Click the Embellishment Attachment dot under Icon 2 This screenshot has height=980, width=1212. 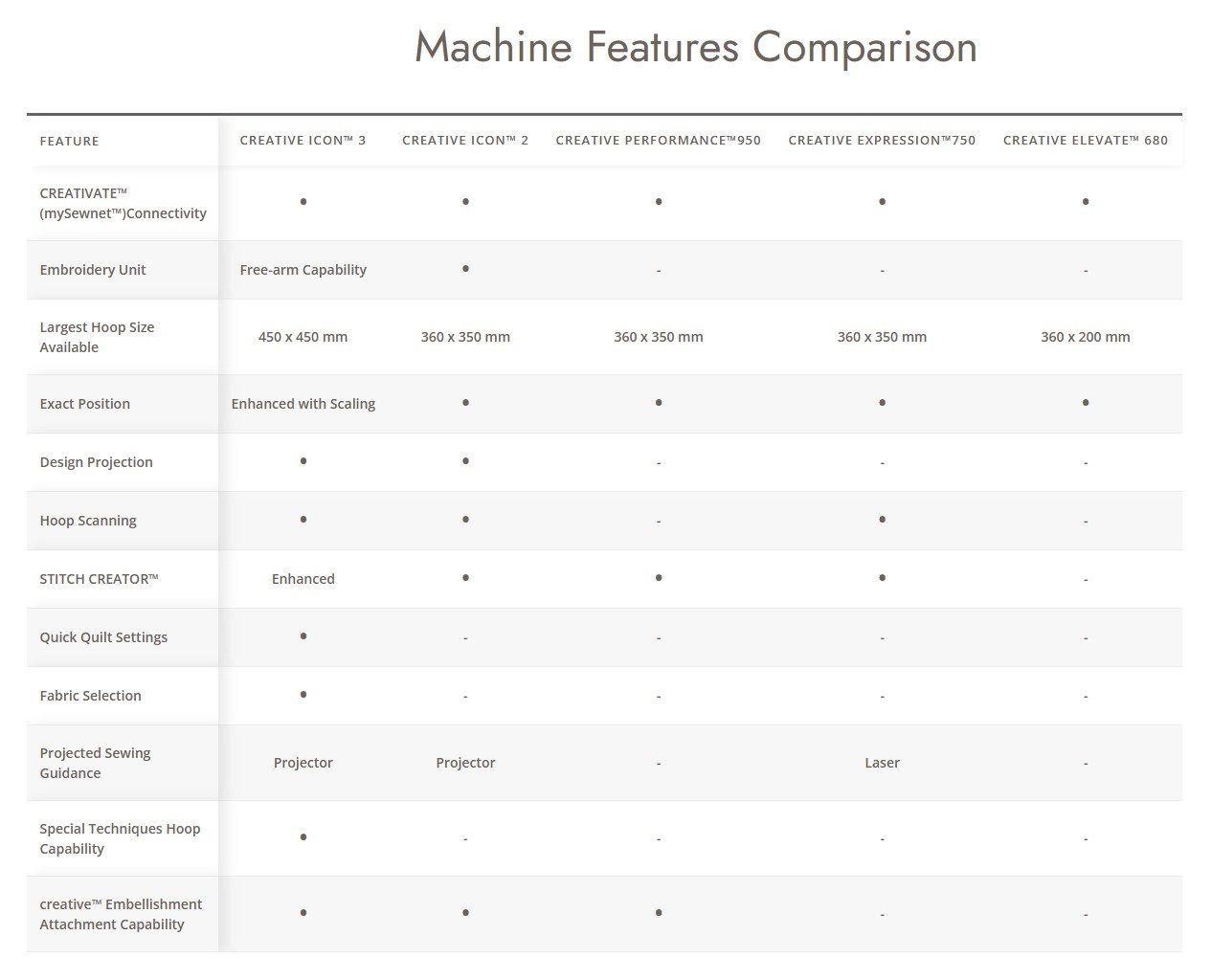[465, 913]
